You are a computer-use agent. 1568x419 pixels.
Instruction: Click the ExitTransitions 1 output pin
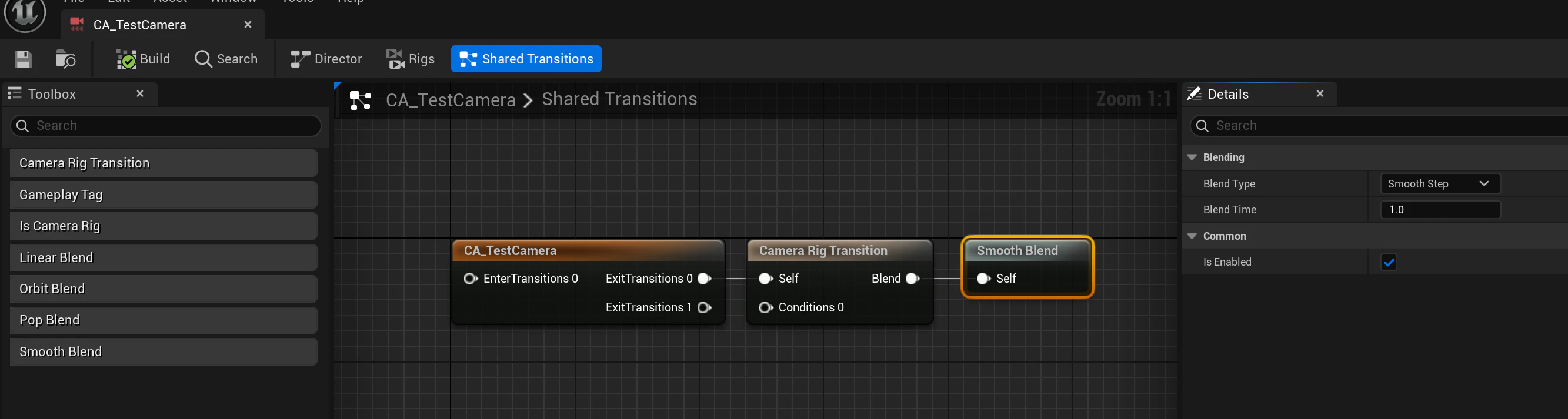coord(704,308)
